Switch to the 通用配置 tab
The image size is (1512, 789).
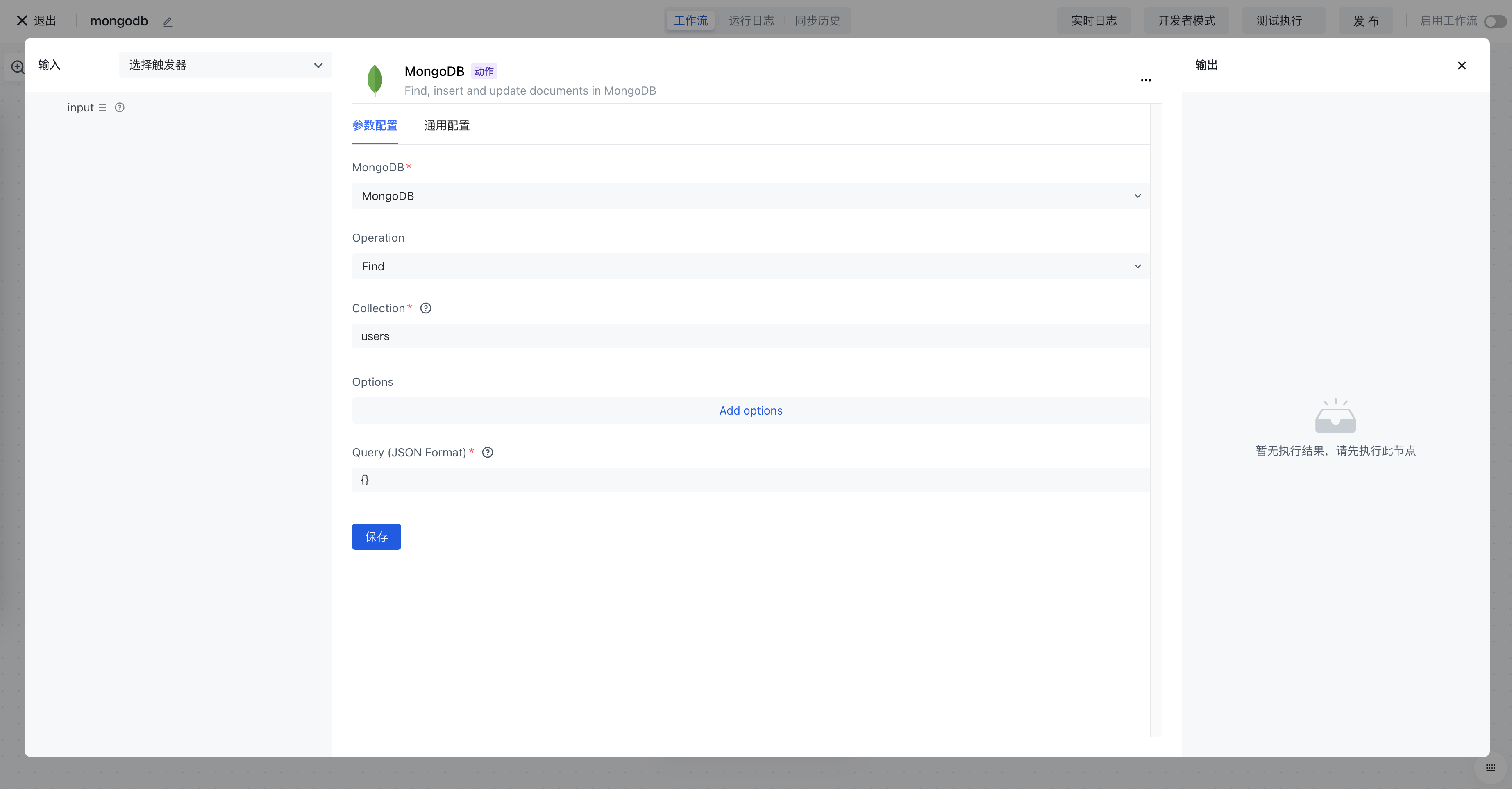(x=447, y=125)
